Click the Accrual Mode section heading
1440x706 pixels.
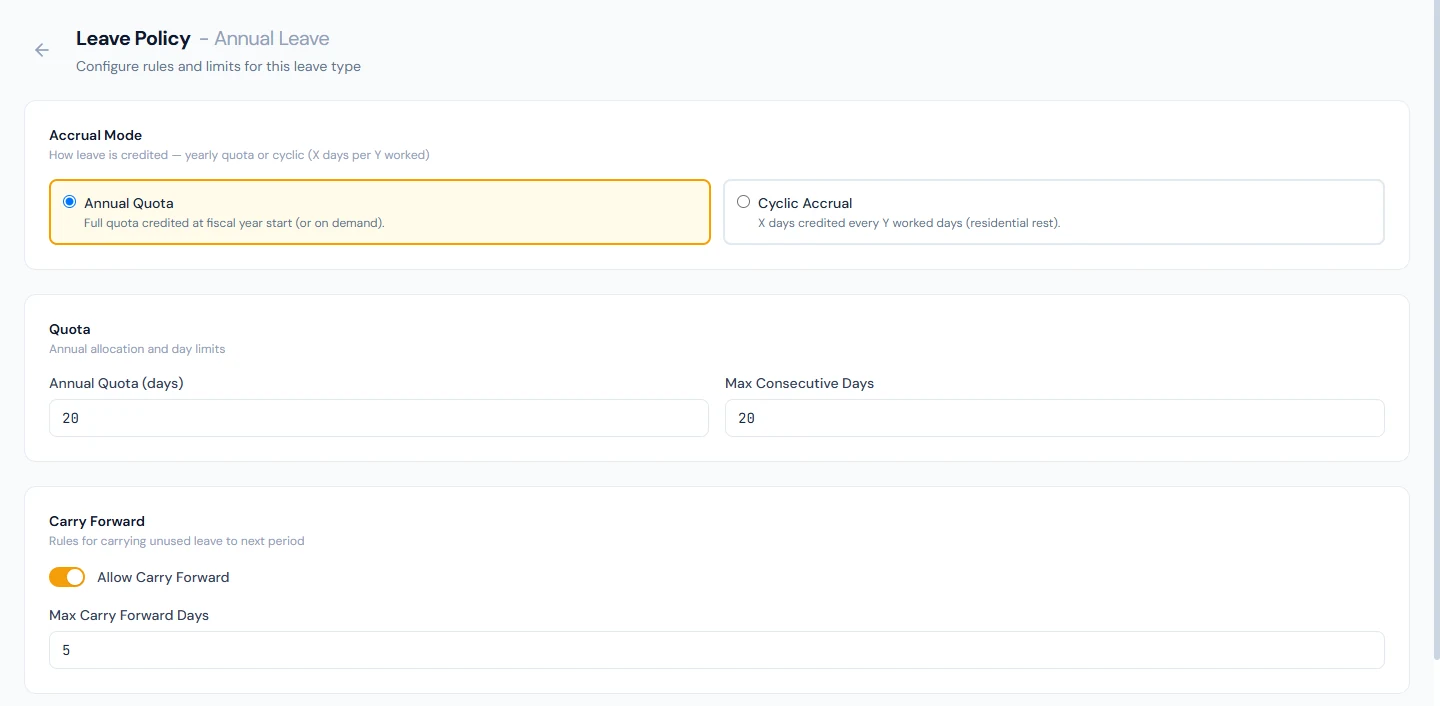(x=96, y=135)
